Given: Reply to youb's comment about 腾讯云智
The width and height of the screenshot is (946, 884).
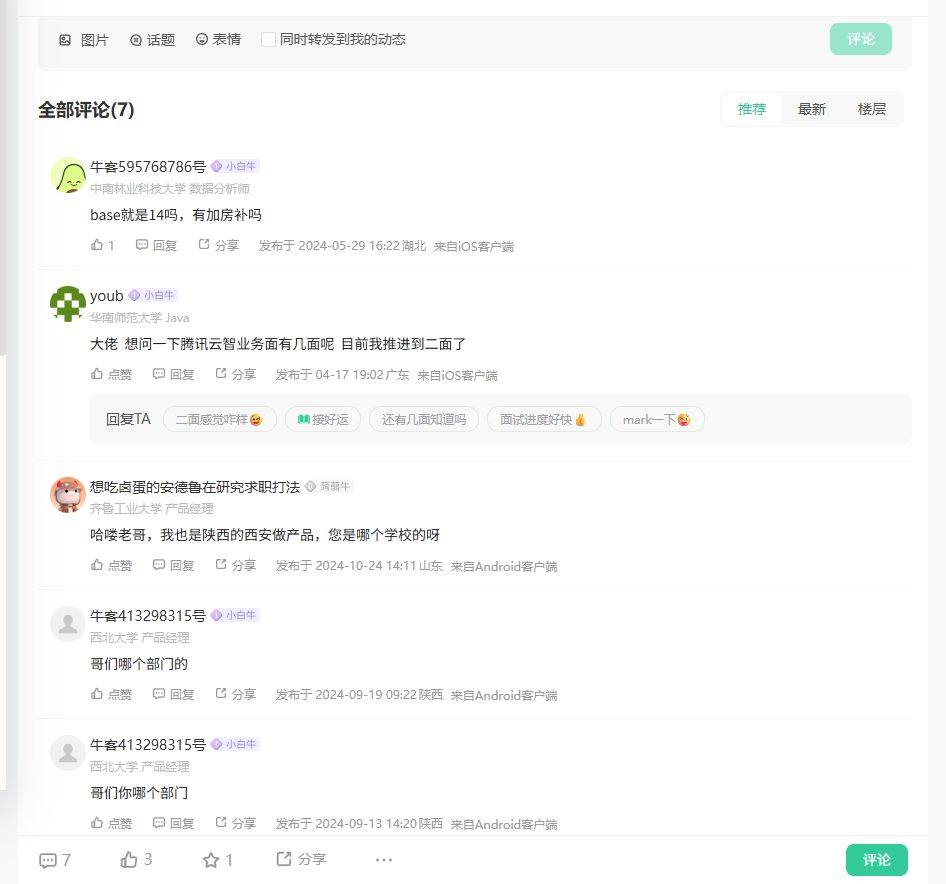Looking at the screenshot, I should (173, 374).
